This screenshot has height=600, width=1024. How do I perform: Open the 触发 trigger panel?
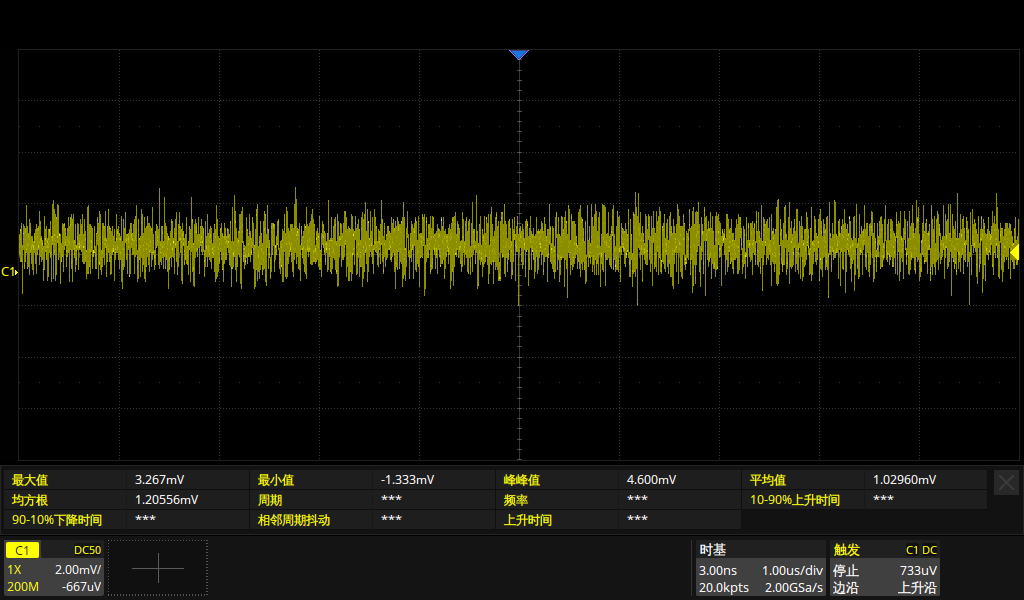[845, 549]
